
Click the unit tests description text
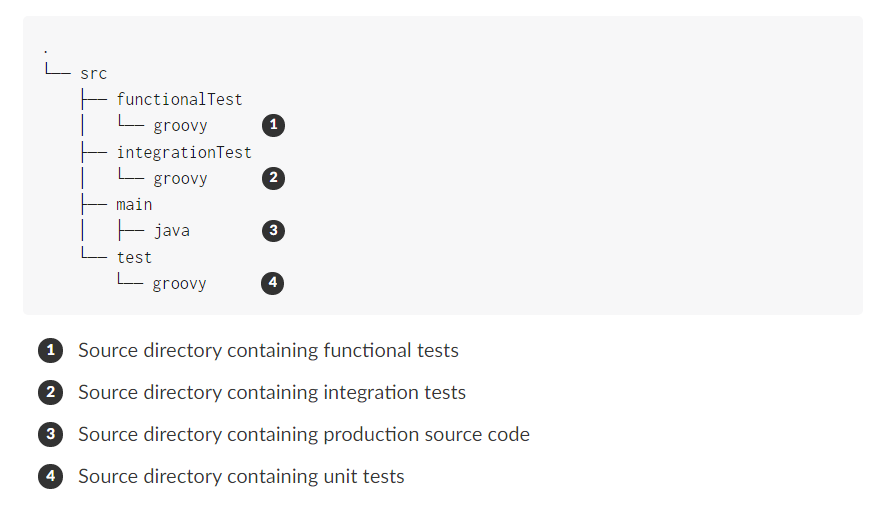[242, 476]
